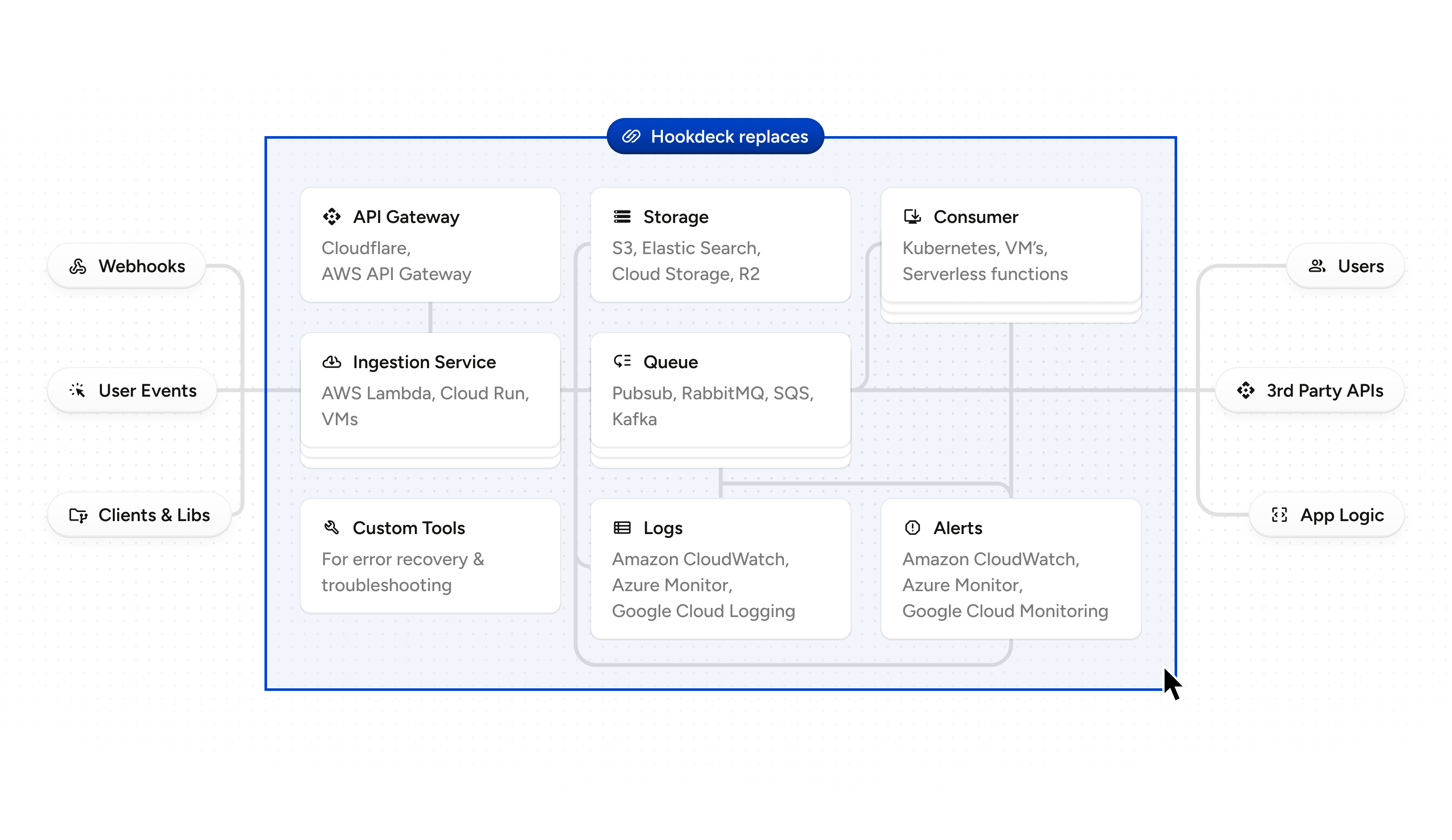Click the Alerts warning icon
The width and height of the screenshot is (1452, 840).
(912, 528)
